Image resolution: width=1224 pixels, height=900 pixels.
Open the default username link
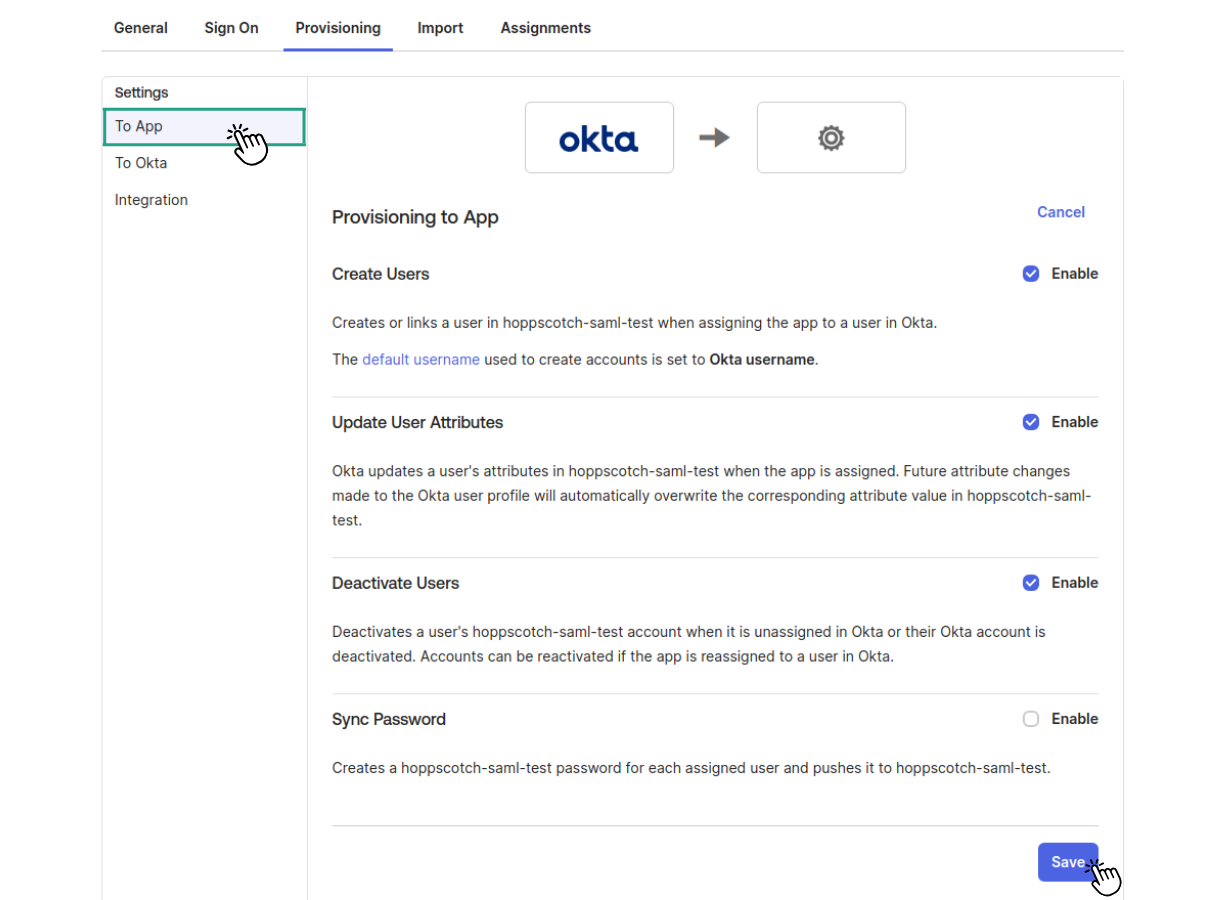coord(421,360)
